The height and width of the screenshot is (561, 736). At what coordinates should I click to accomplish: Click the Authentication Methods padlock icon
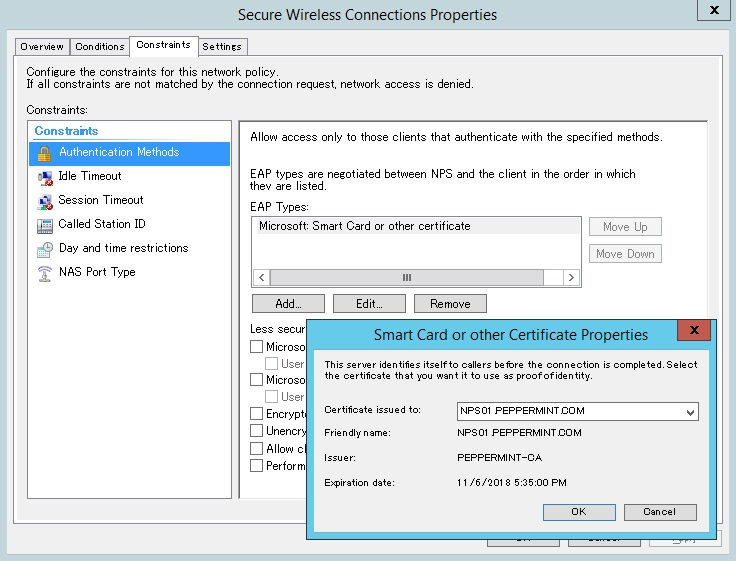[x=43, y=153]
